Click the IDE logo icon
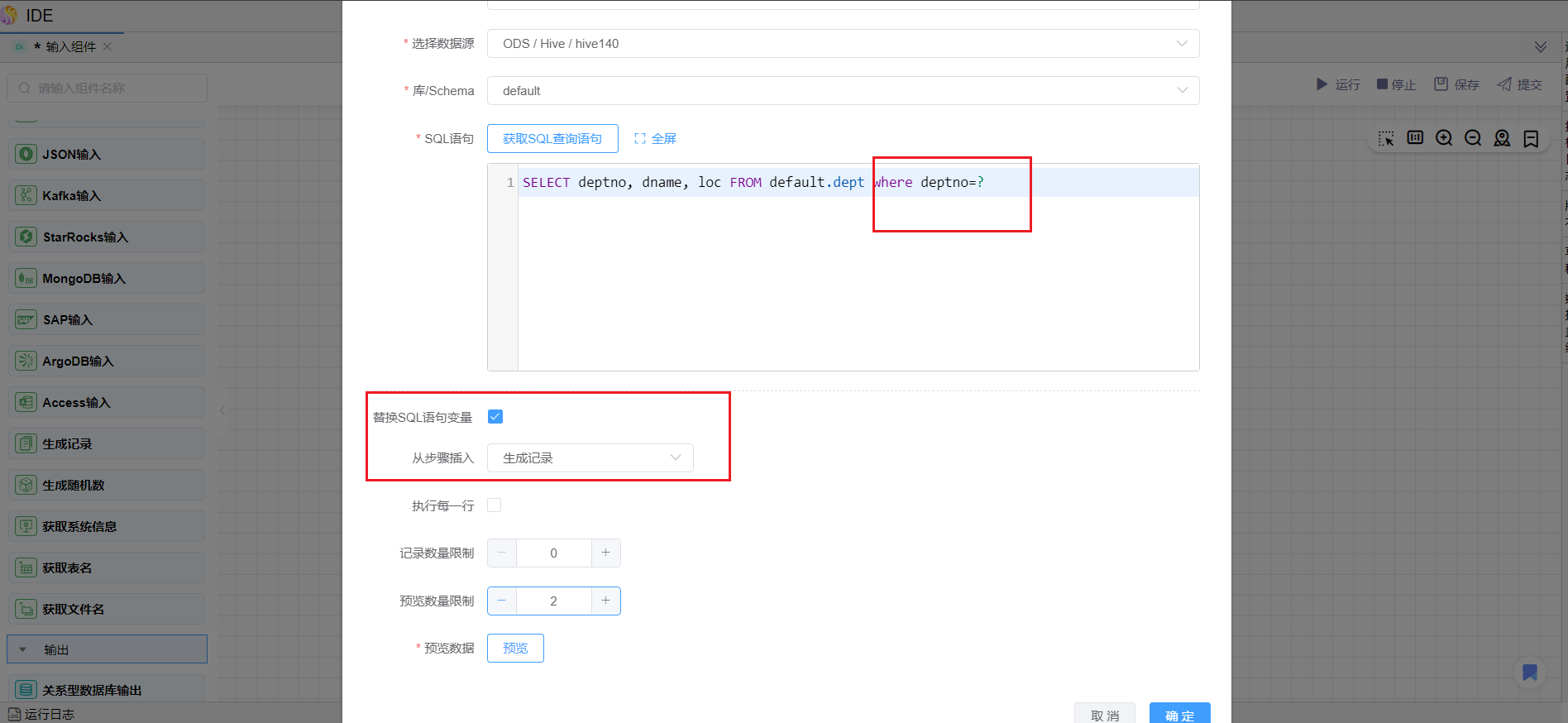The width and height of the screenshot is (1568, 723). point(9,15)
